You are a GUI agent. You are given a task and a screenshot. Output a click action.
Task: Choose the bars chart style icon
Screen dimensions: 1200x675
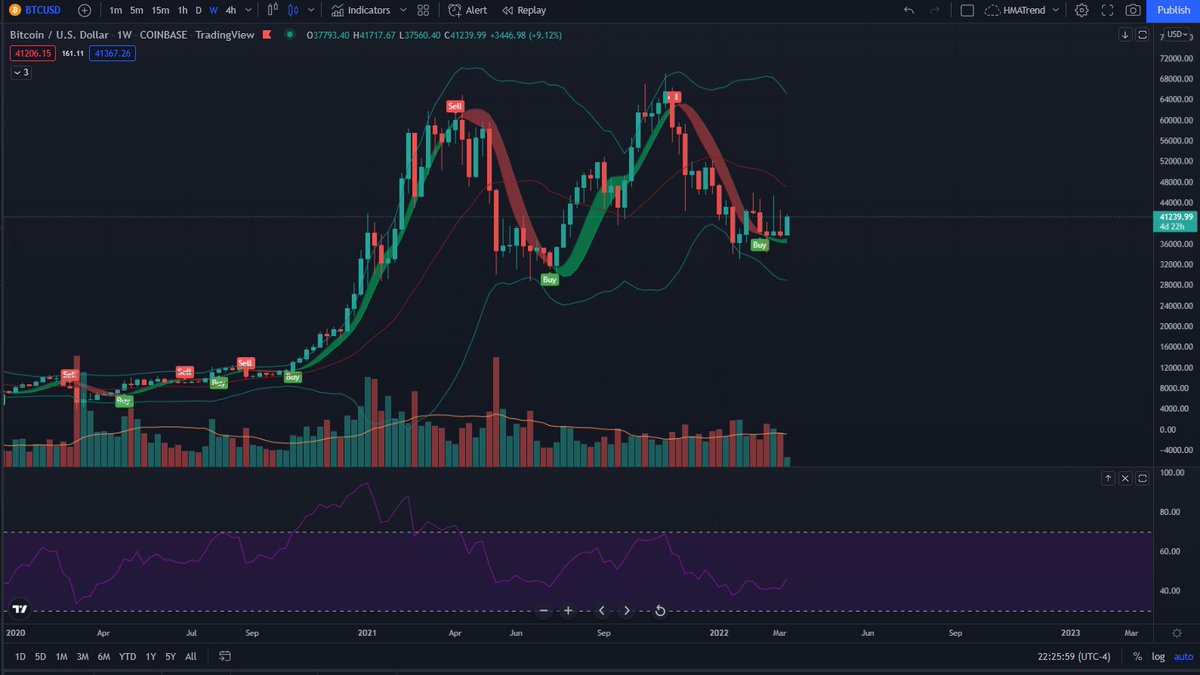[x=272, y=10]
